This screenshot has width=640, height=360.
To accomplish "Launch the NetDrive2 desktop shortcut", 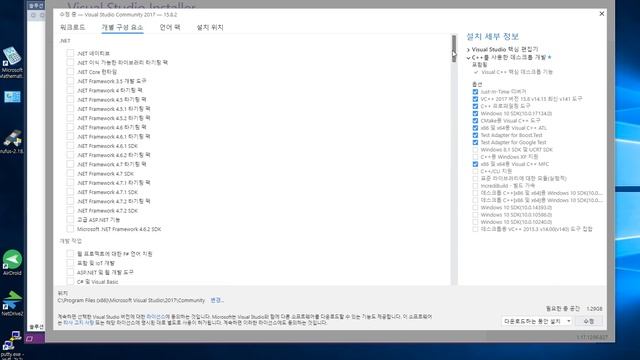I will tap(12, 303).
